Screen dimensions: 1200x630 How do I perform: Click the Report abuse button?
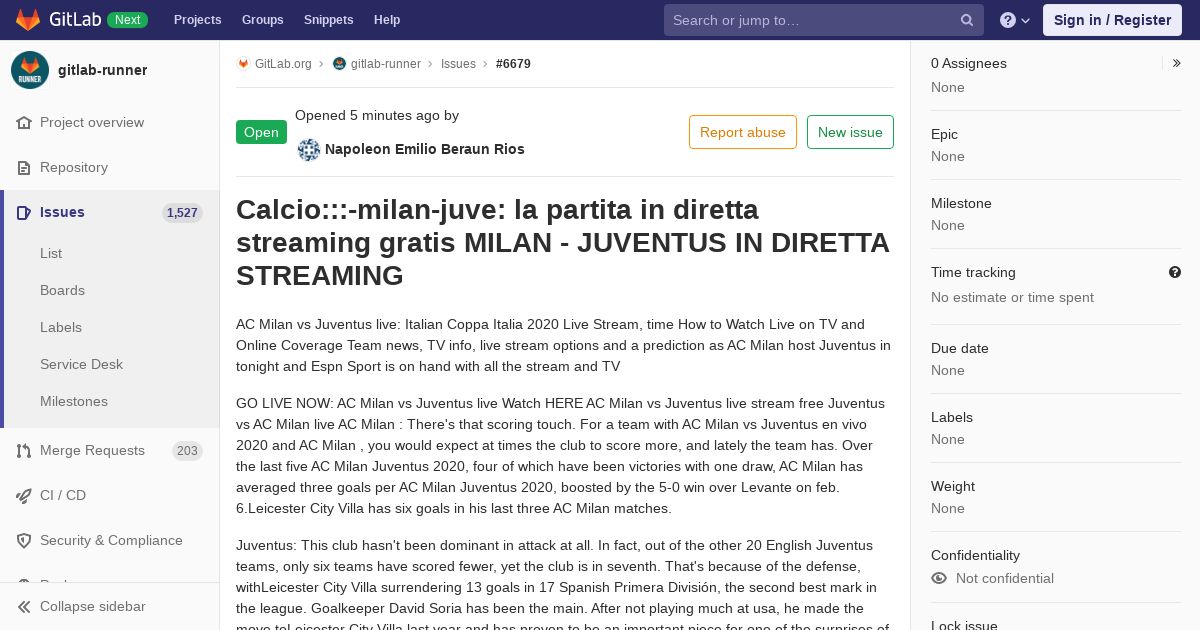(x=743, y=132)
